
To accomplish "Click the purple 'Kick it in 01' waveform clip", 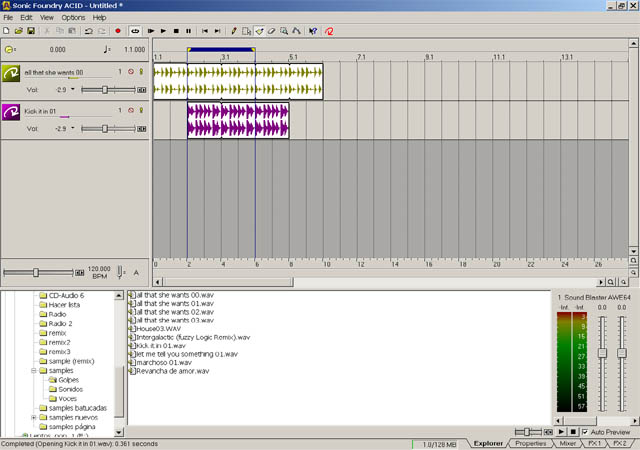I will coord(238,120).
